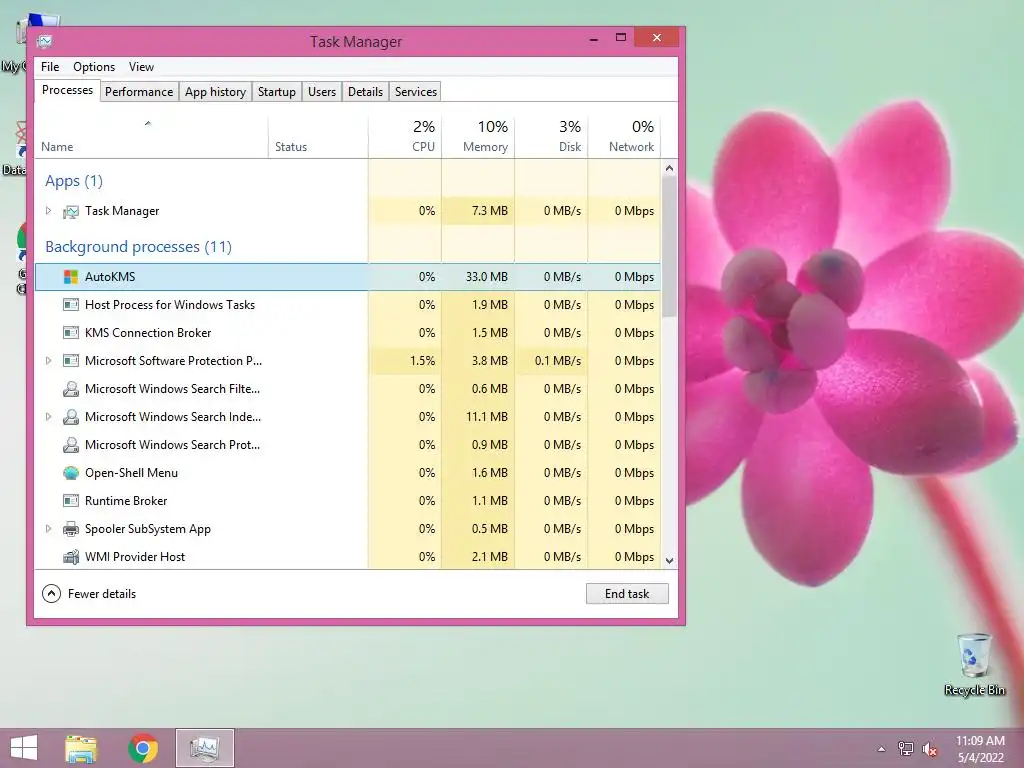This screenshot has width=1024, height=768.
Task: Switch to the Services tab
Action: pyautogui.click(x=416, y=92)
